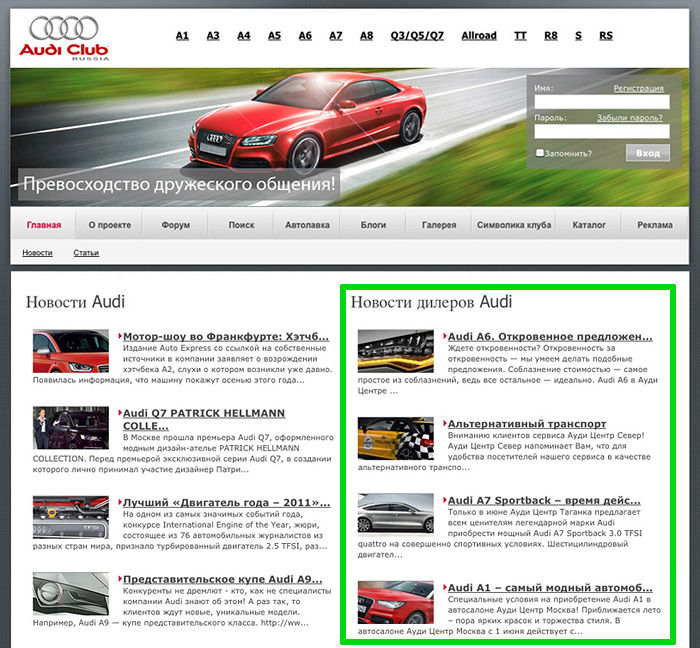The image size is (700, 648).
Task: Open the Автолавка menu tab
Action: [307, 225]
